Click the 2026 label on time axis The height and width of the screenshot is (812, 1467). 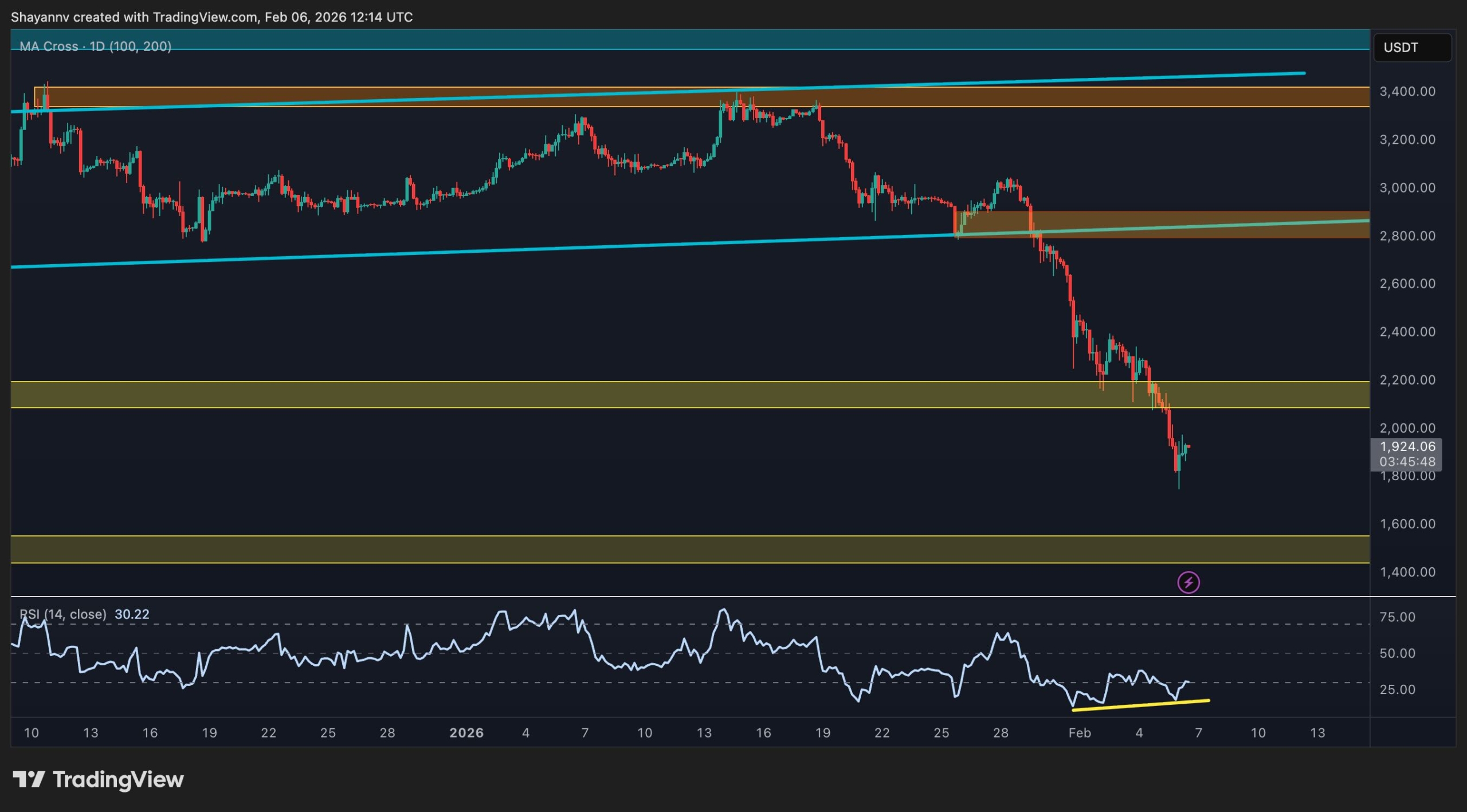[466, 733]
